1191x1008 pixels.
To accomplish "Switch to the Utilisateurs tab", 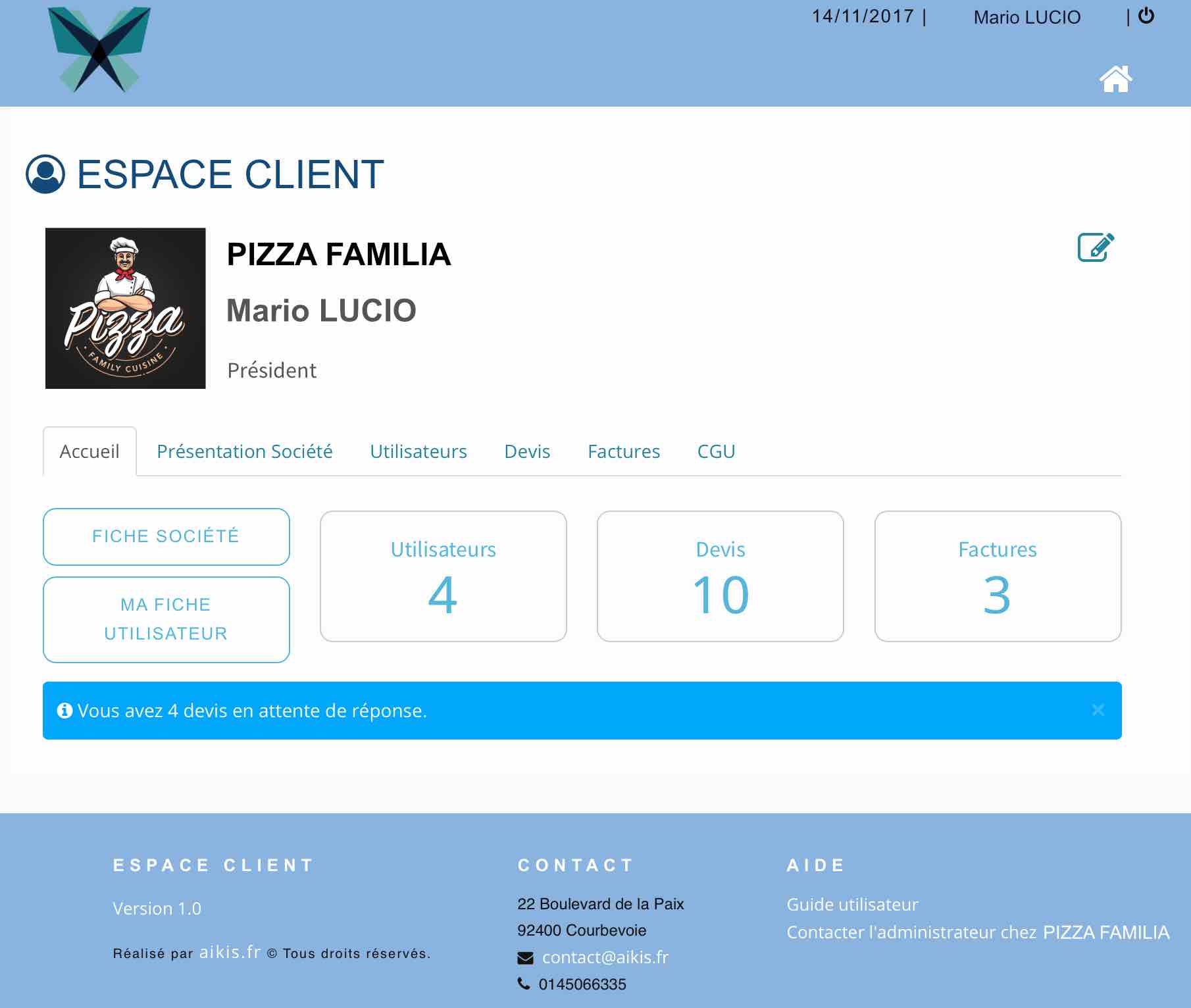I will pyautogui.click(x=418, y=451).
